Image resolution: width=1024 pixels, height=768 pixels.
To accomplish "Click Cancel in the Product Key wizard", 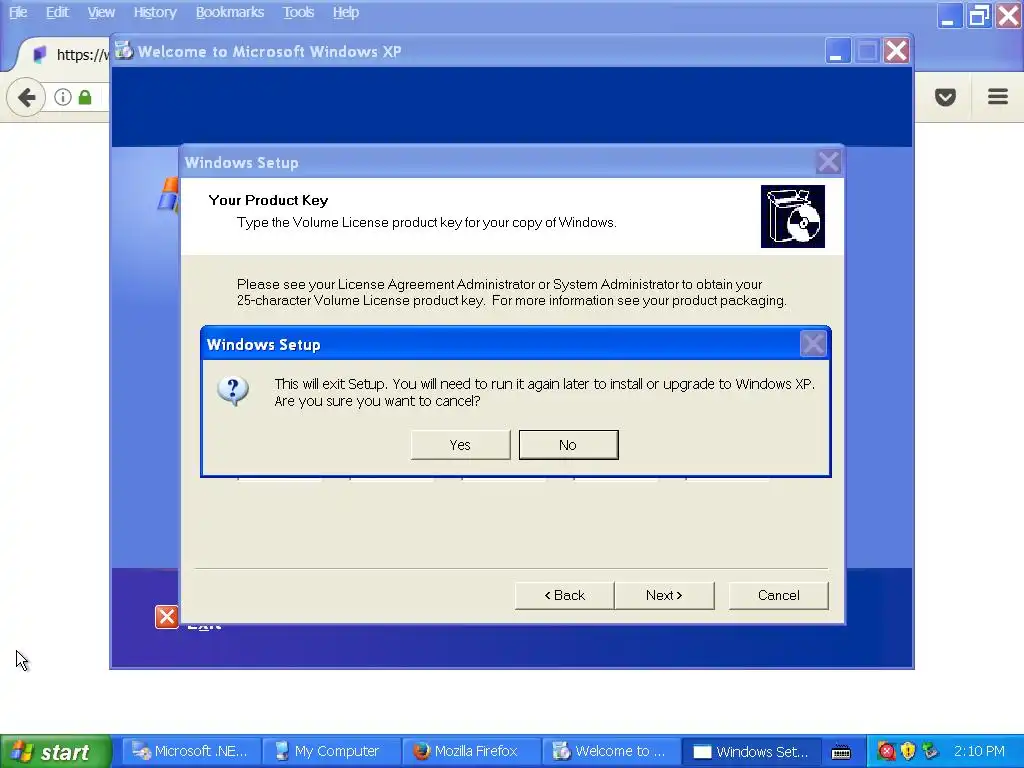I will (x=778, y=595).
